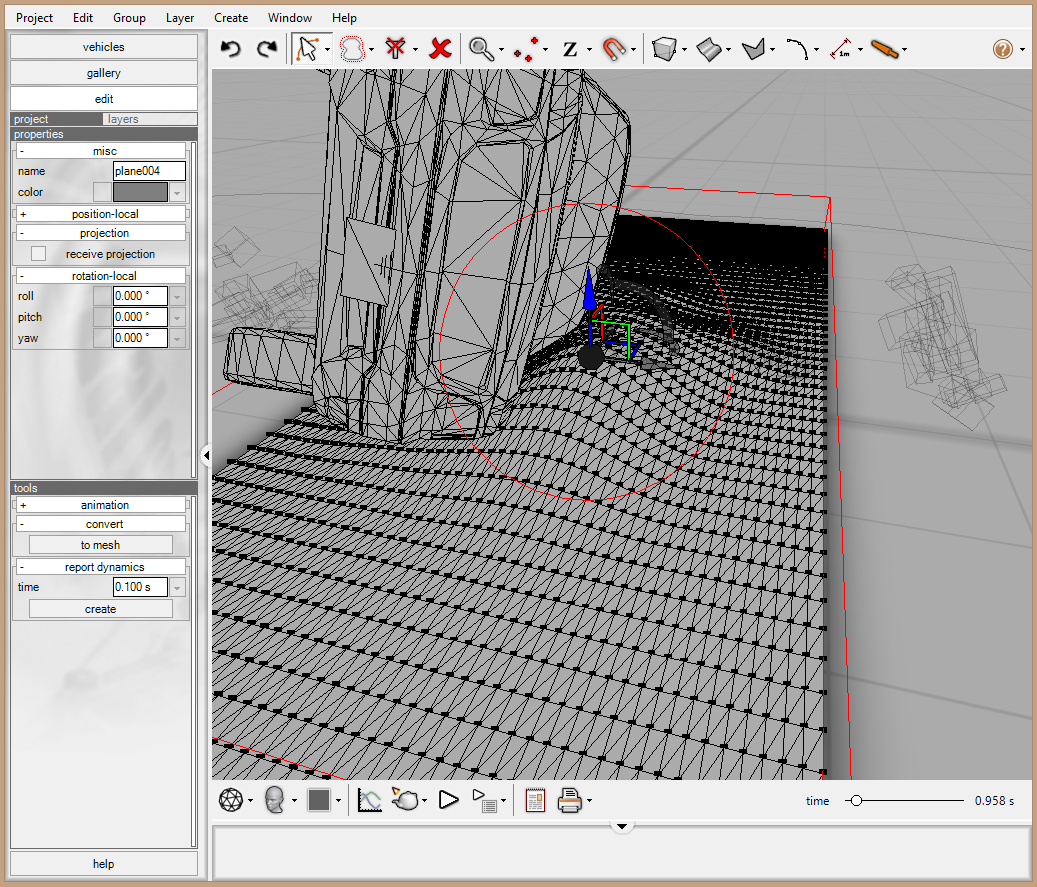Viewport: 1037px width, 887px height.
Task: Choose the lasso selection tool
Action: click(x=352, y=49)
